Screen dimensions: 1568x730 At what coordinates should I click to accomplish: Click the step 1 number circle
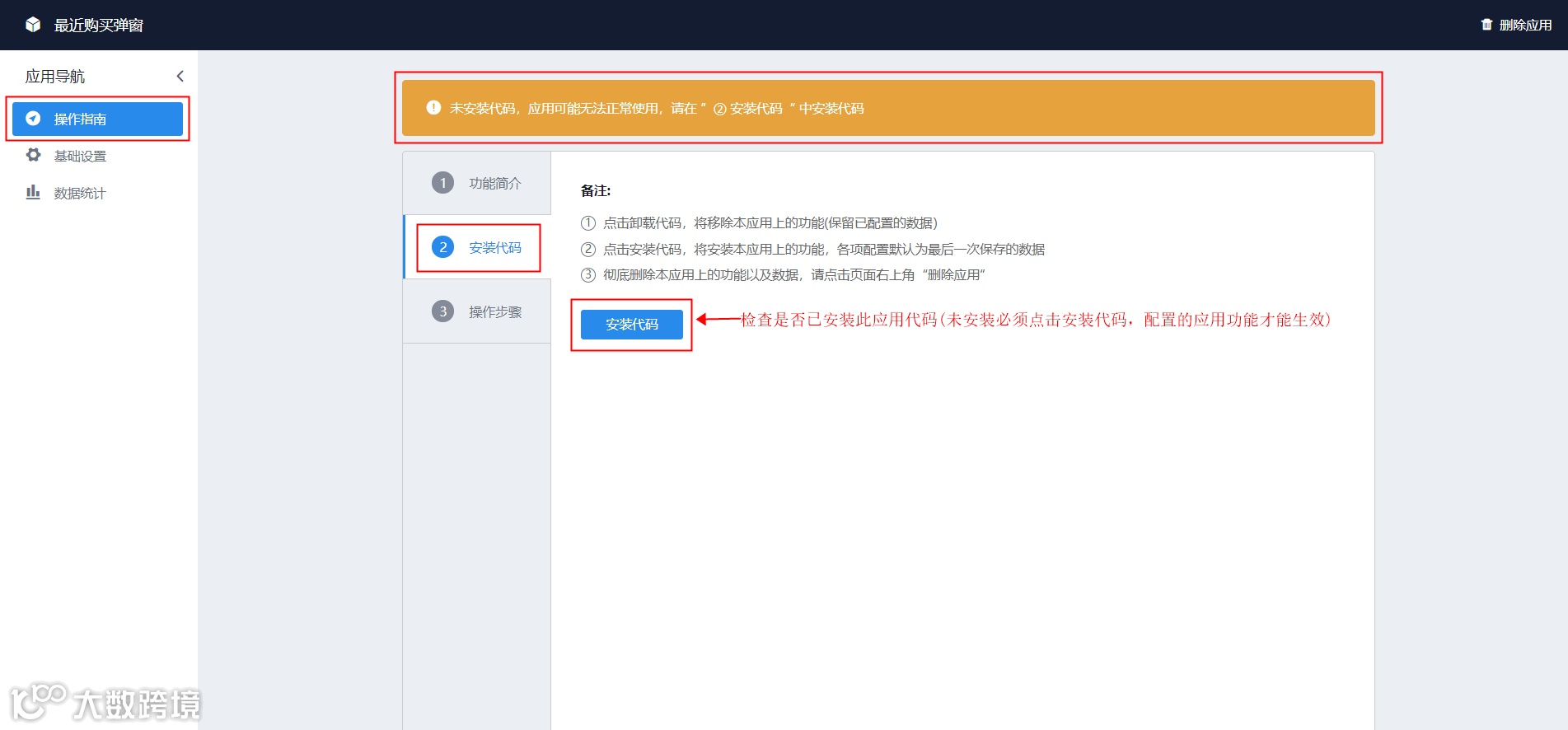(x=442, y=183)
